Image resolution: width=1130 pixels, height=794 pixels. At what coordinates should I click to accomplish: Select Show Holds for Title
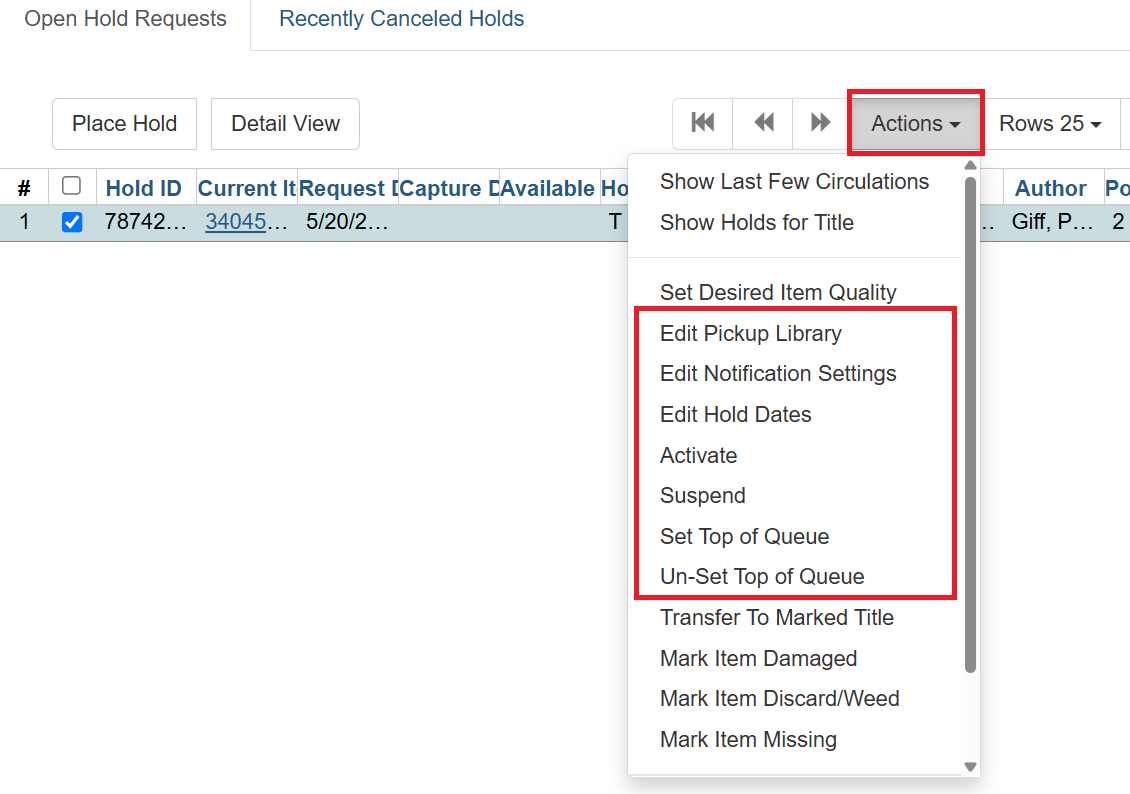pos(757,222)
